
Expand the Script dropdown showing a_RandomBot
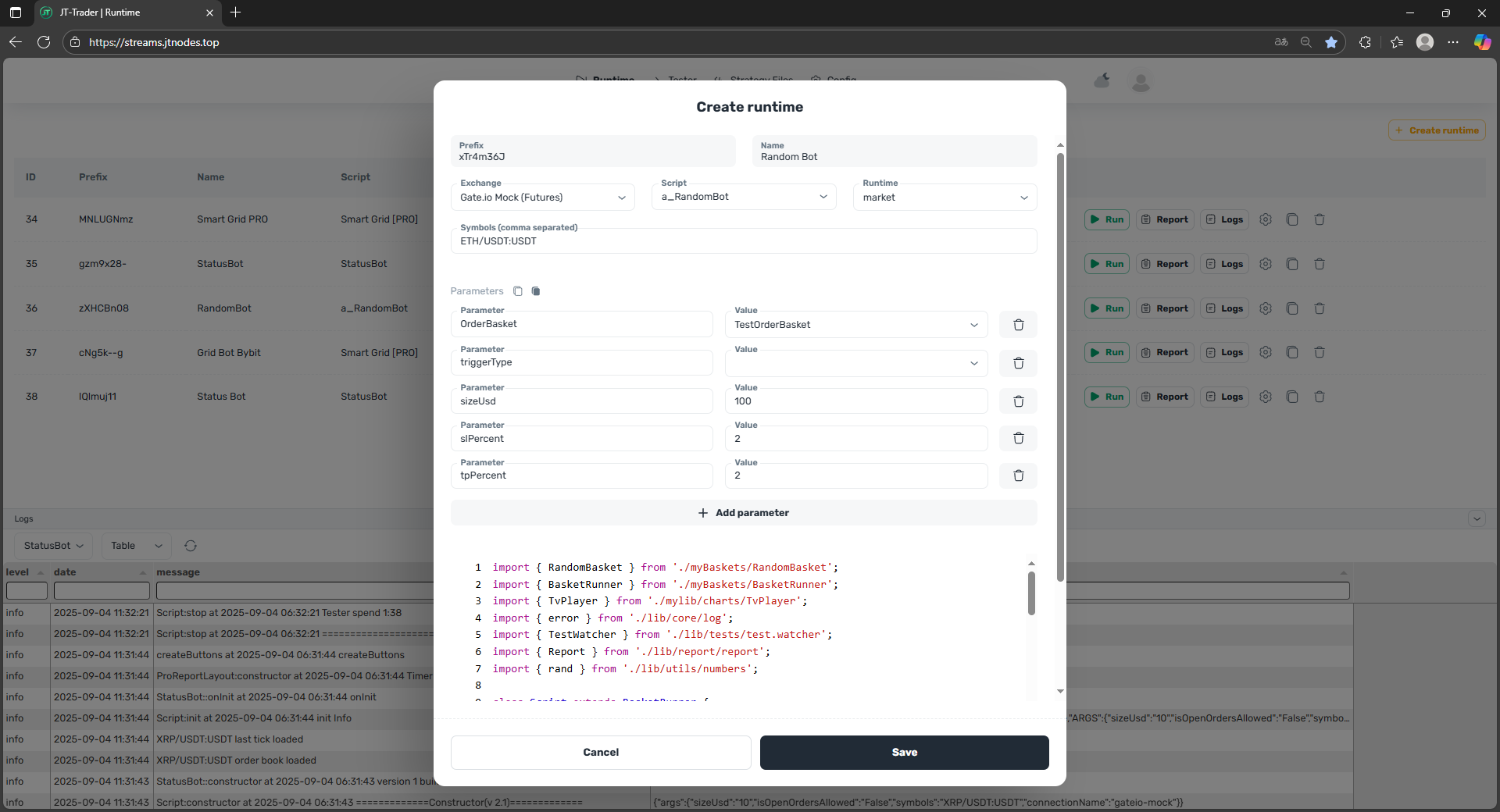pyautogui.click(x=744, y=197)
